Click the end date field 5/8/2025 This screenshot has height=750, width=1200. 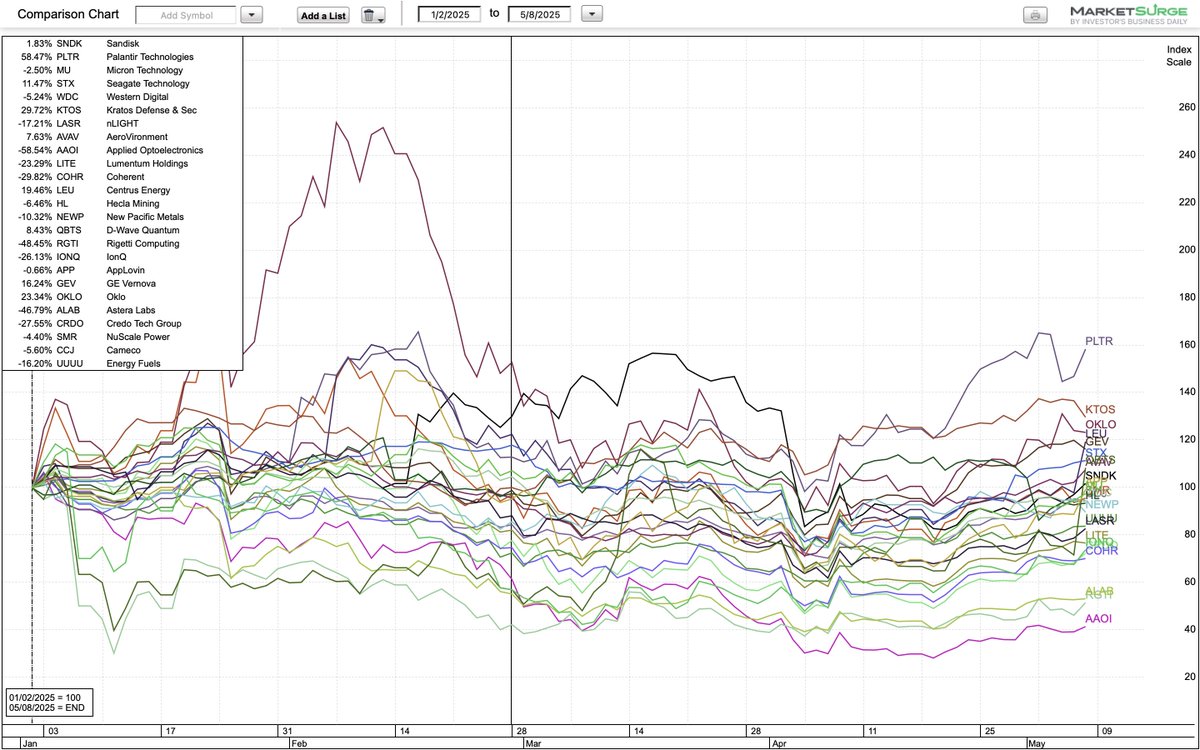point(540,14)
